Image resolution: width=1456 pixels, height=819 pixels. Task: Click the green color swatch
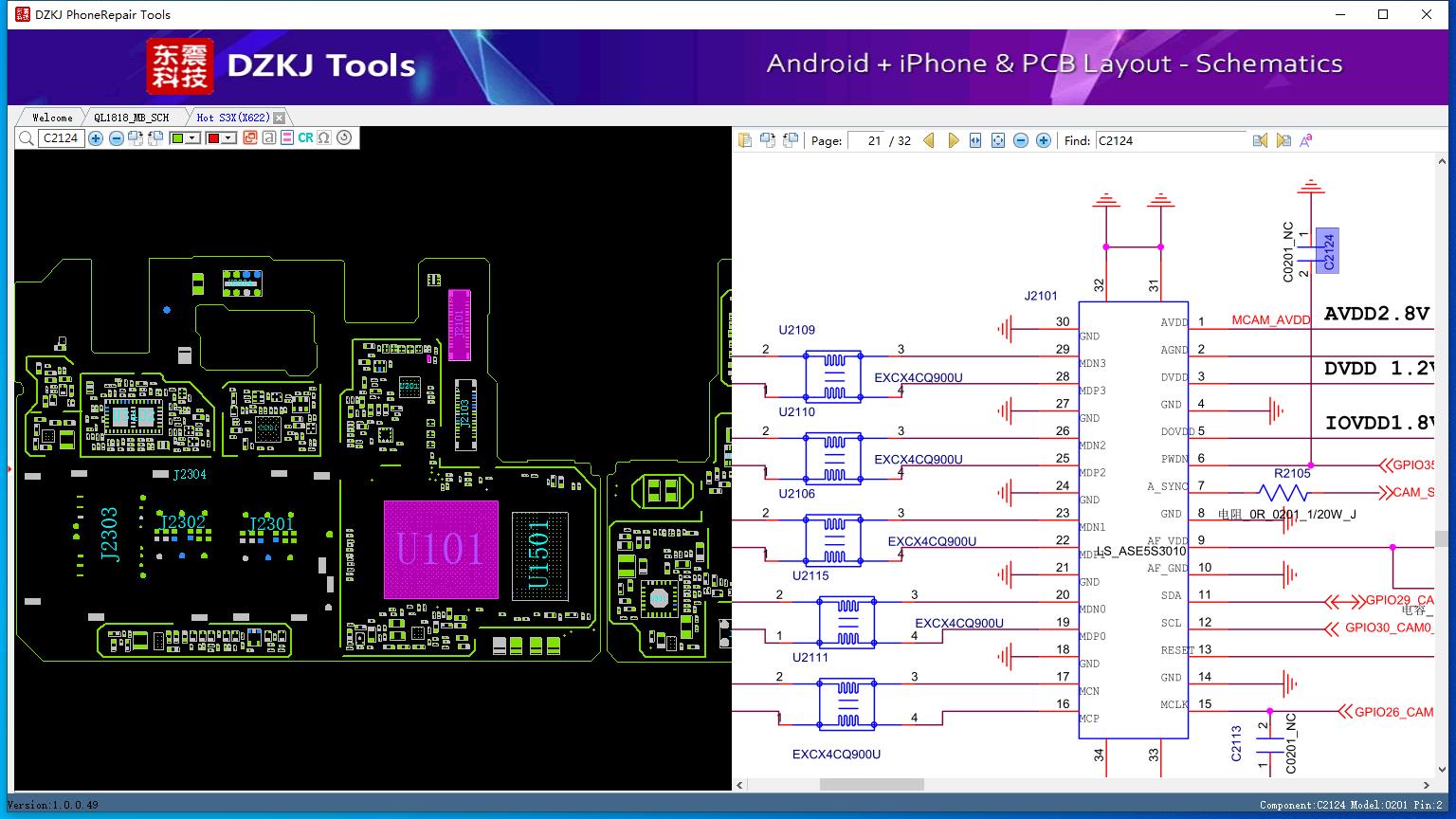point(177,138)
